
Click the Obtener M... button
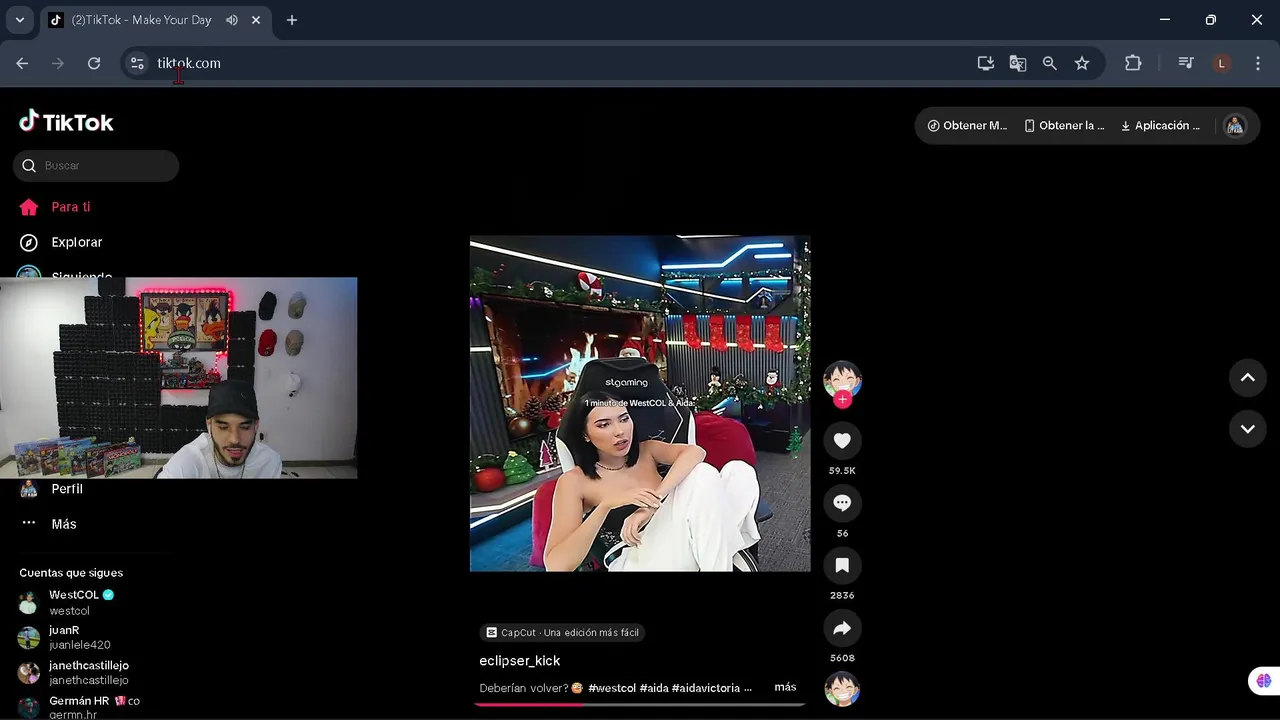(967, 126)
